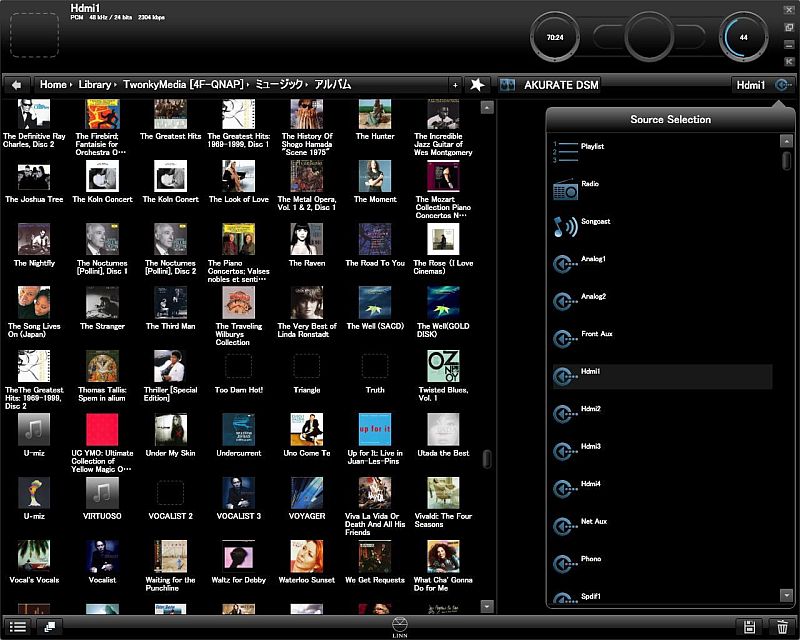Click the save playlist floppy icon
The height and width of the screenshot is (640, 800).
point(749,626)
